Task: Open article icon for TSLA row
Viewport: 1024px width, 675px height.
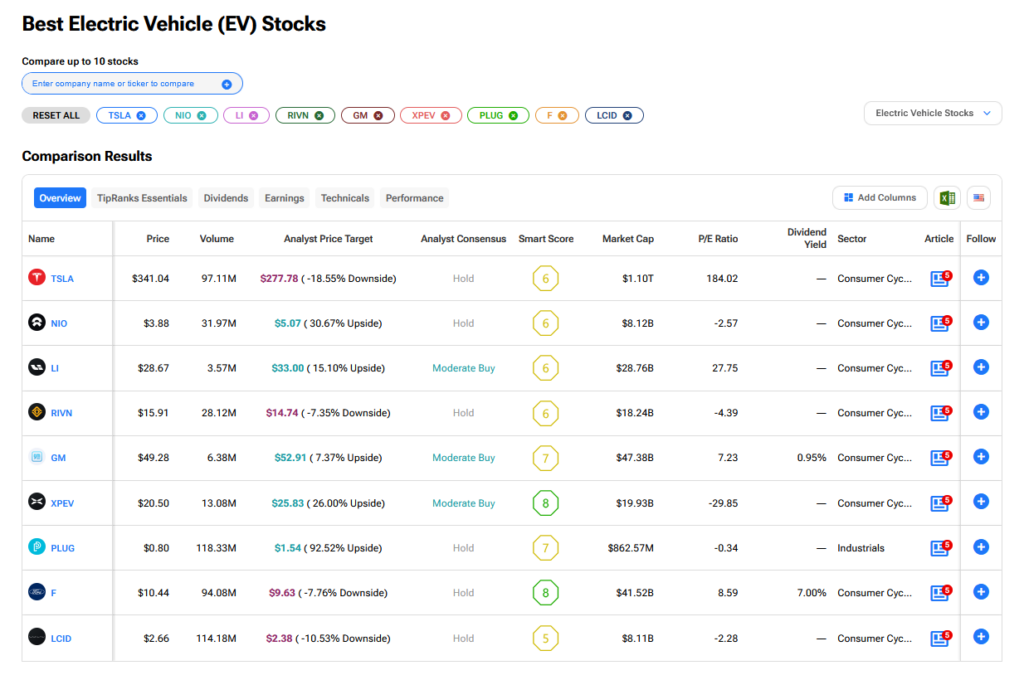Action: point(940,279)
